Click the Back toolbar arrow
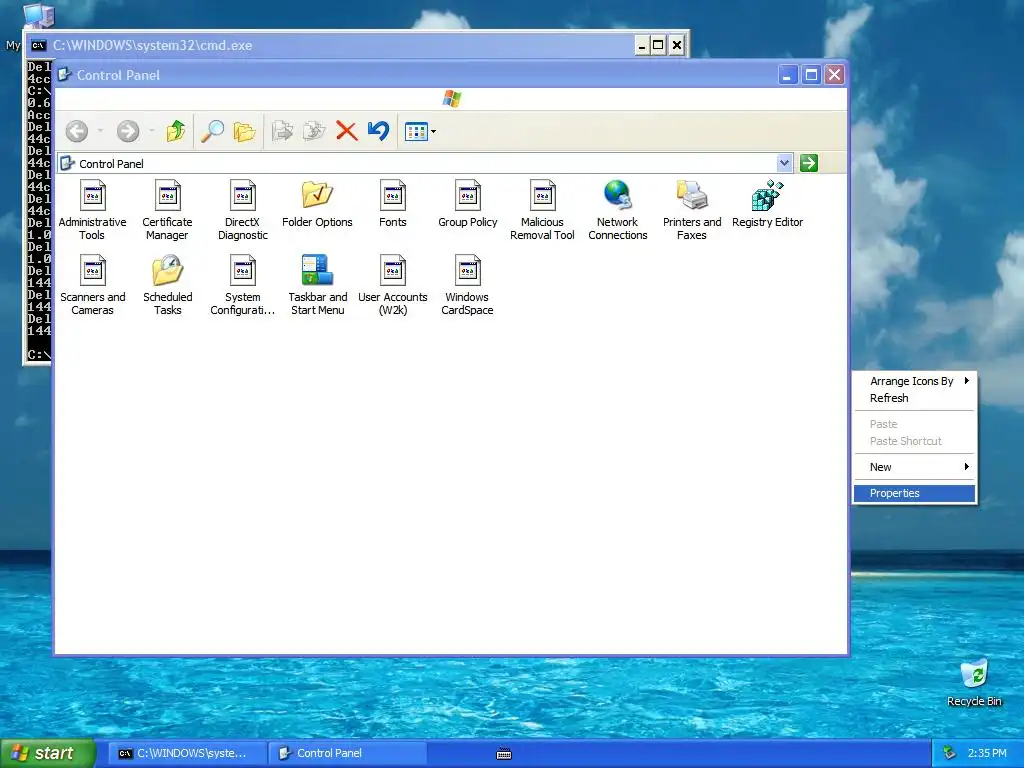 pyautogui.click(x=77, y=131)
